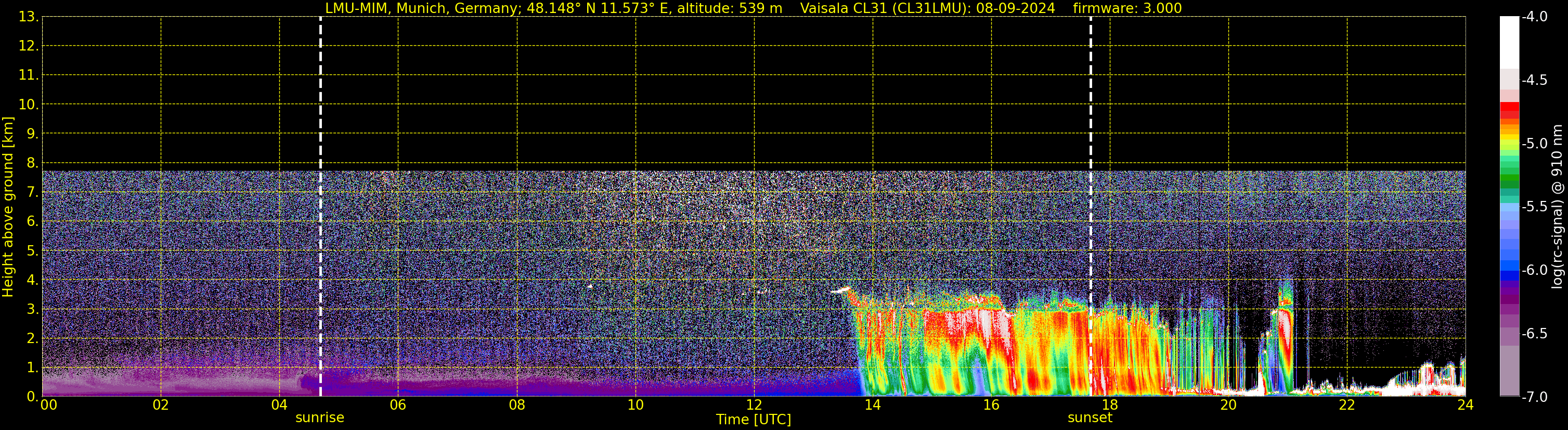The image size is (1568, 430).
Task: Select the 14 hour tick label
Action: (x=872, y=405)
